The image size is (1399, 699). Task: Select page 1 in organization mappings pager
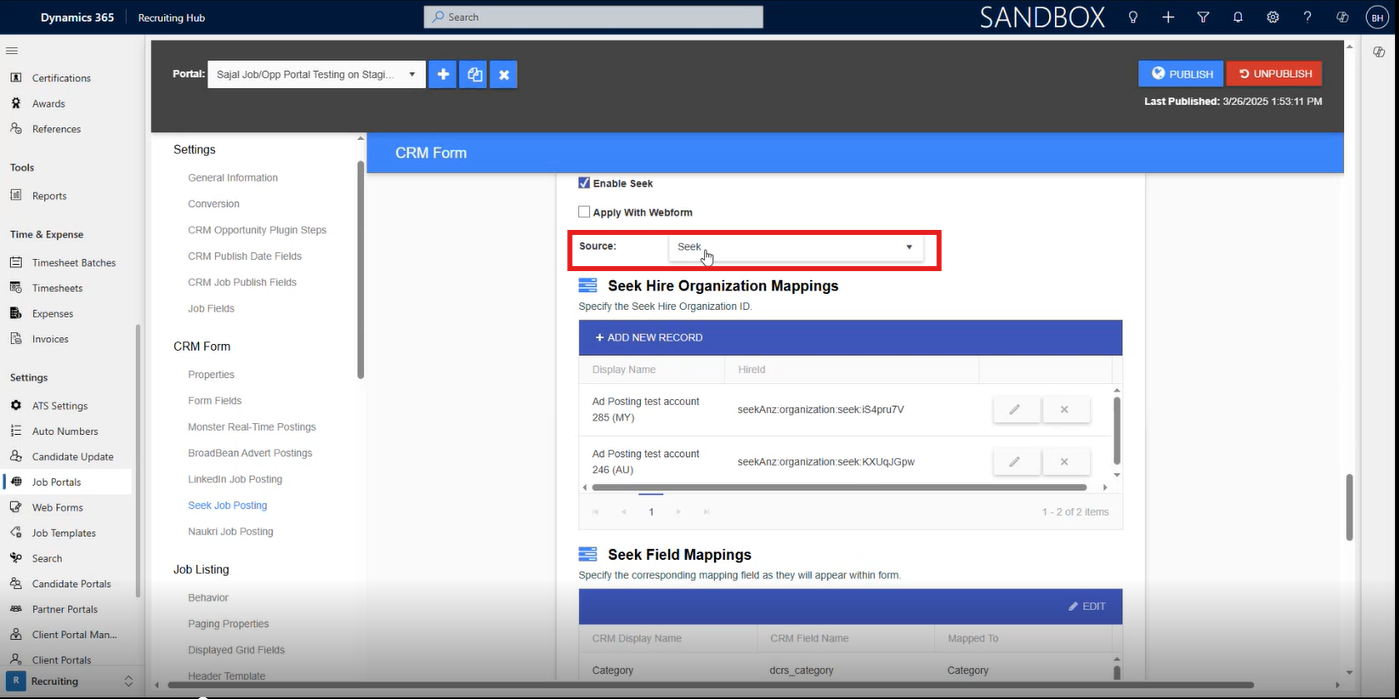pyautogui.click(x=651, y=512)
